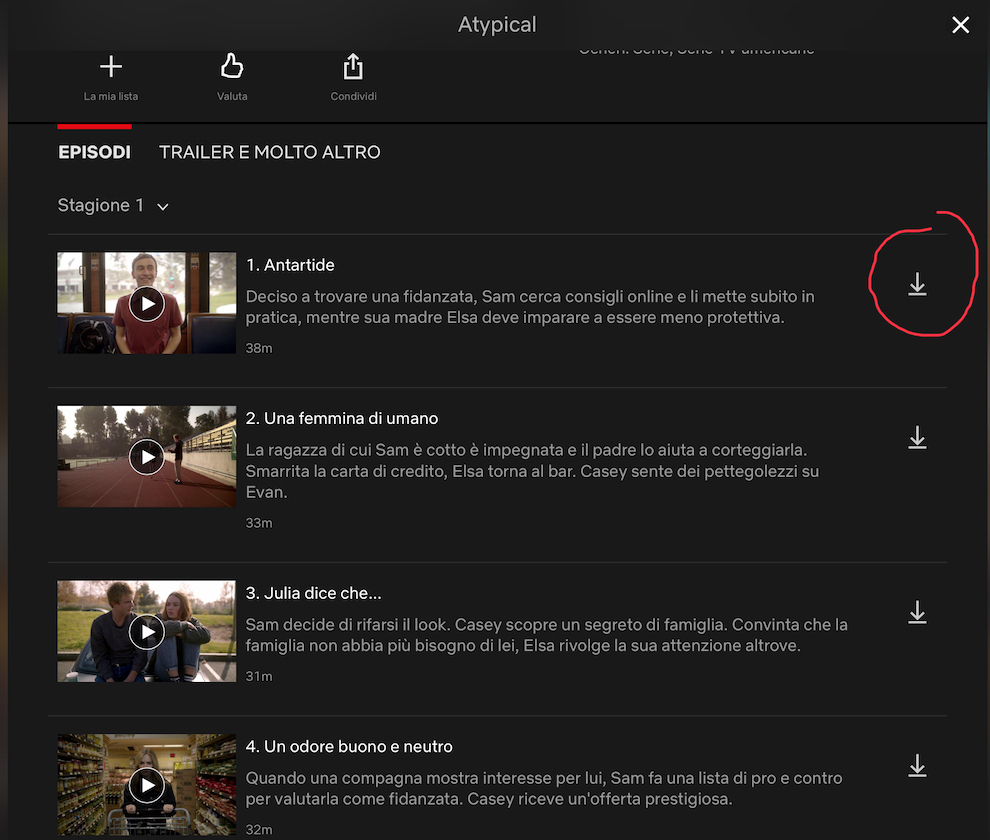Play episode 1 Antartide thumbnail

click(146, 304)
